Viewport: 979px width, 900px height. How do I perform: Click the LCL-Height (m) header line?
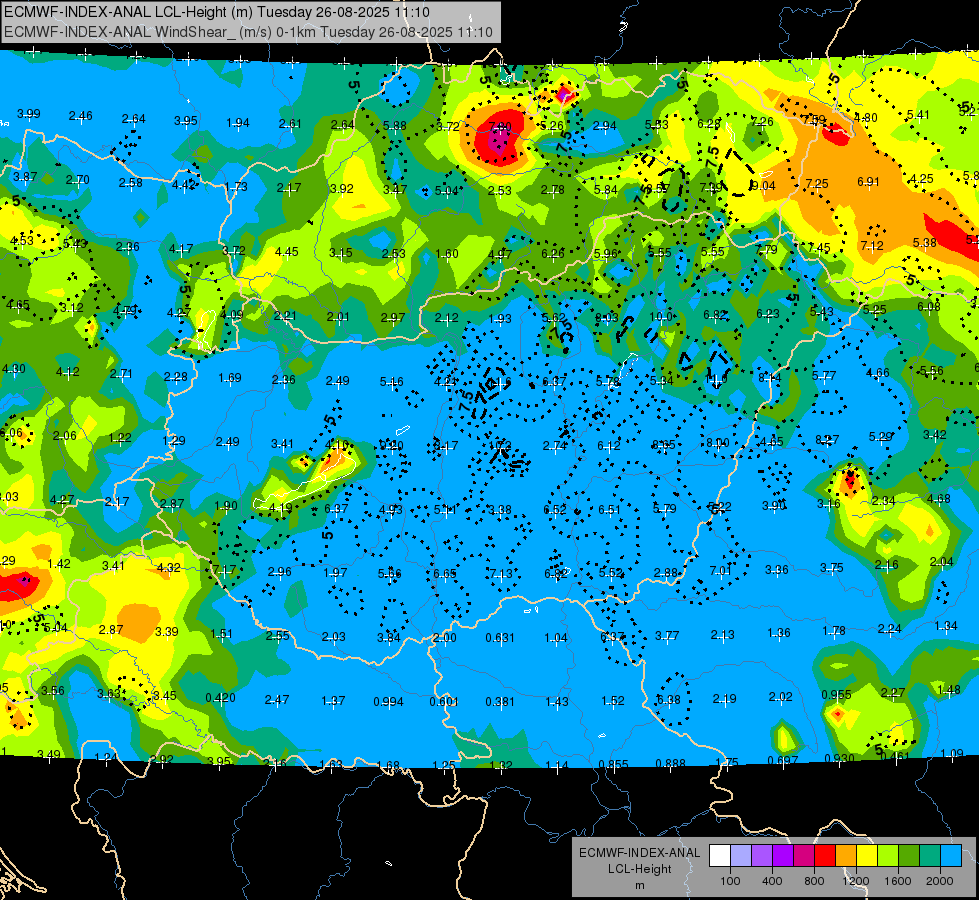[x=217, y=12]
